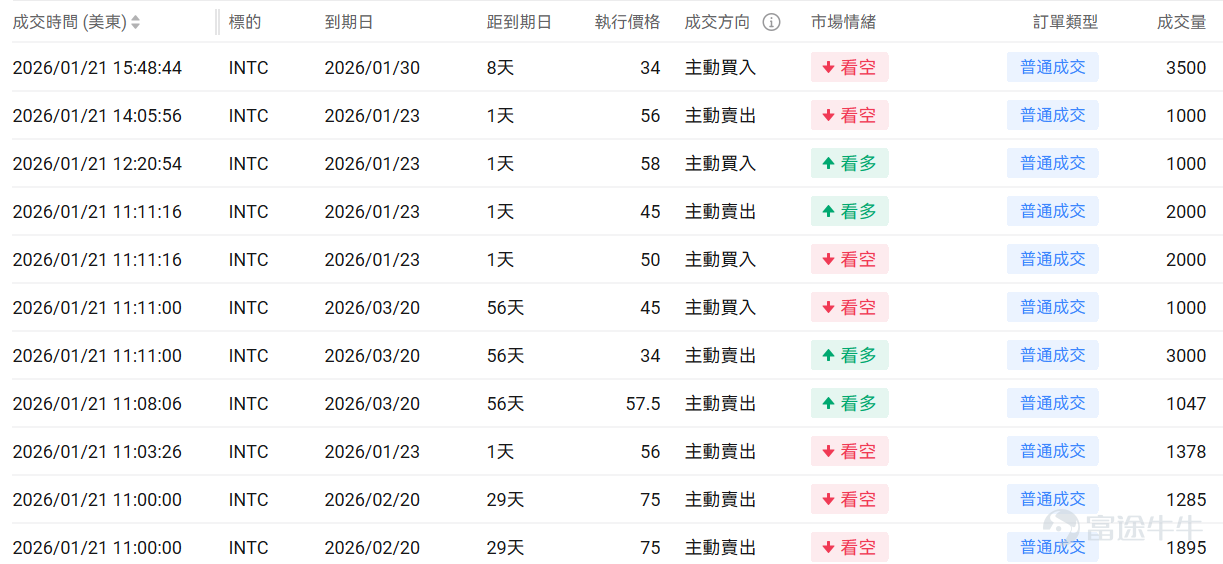Open the info icon beside 成交方向
1223x564 pixels.
coord(771,22)
